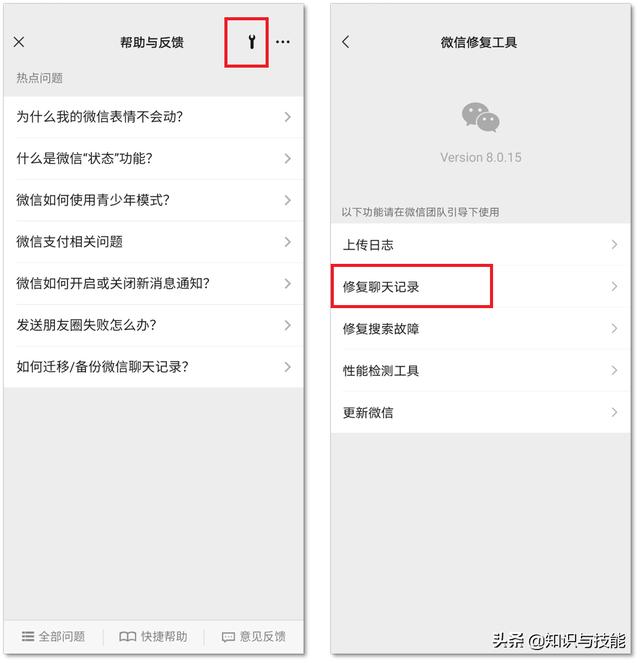Expand 微信支付相关问题 chevron arrow

(287, 242)
